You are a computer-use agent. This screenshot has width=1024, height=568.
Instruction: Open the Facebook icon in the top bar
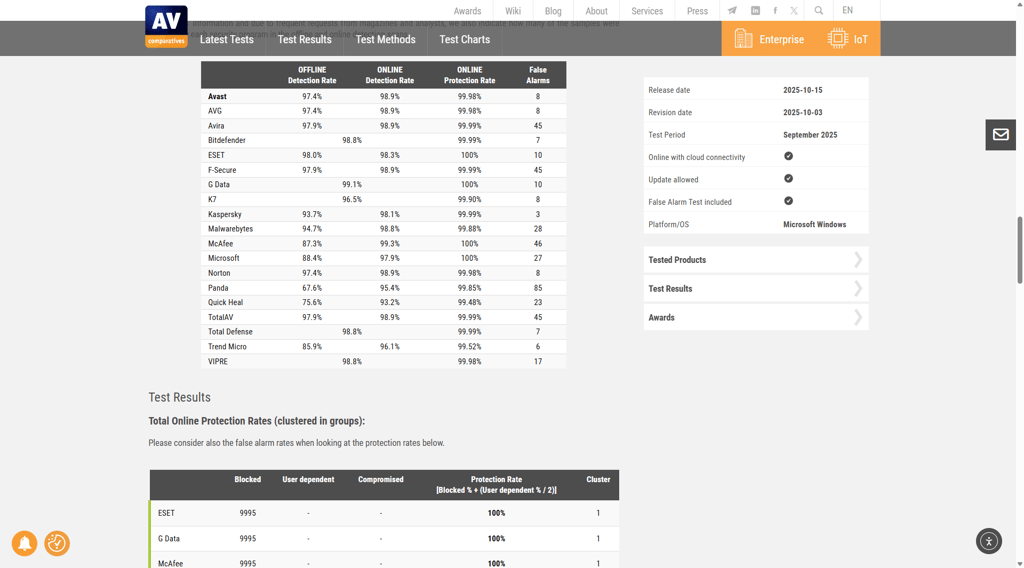pyautogui.click(x=775, y=10)
